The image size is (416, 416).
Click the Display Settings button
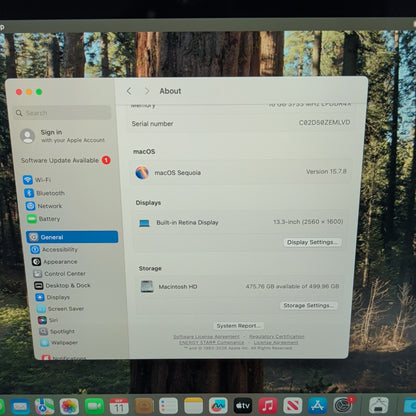[312, 242]
